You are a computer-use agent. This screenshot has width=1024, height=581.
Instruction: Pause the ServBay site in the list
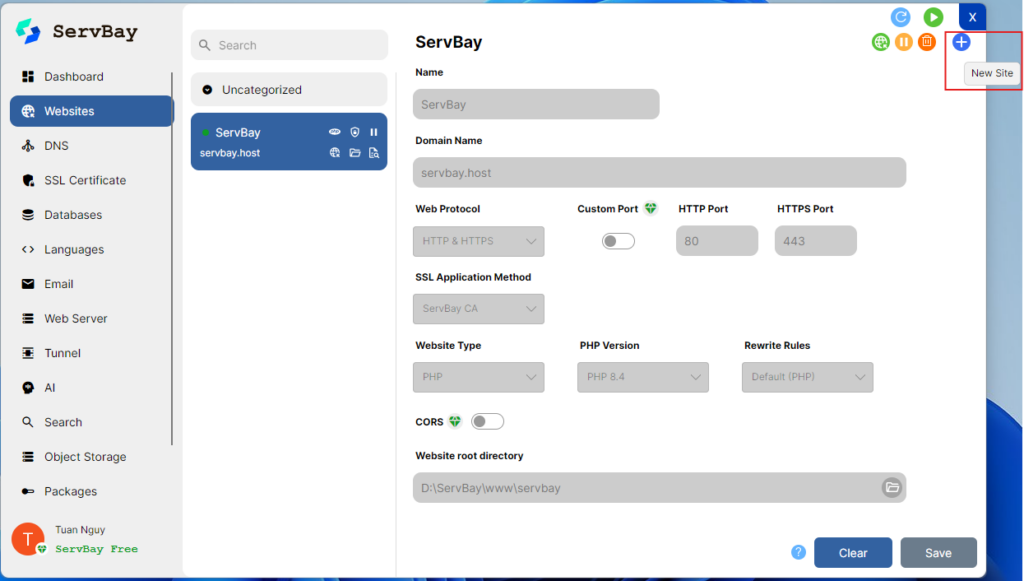click(374, 132)
